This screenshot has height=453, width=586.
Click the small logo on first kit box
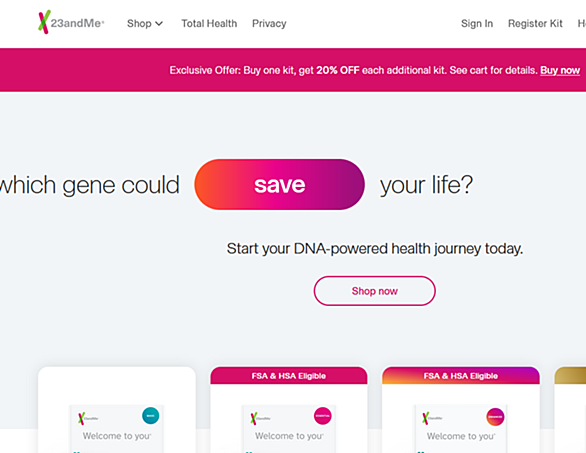(x=88, y=418)
